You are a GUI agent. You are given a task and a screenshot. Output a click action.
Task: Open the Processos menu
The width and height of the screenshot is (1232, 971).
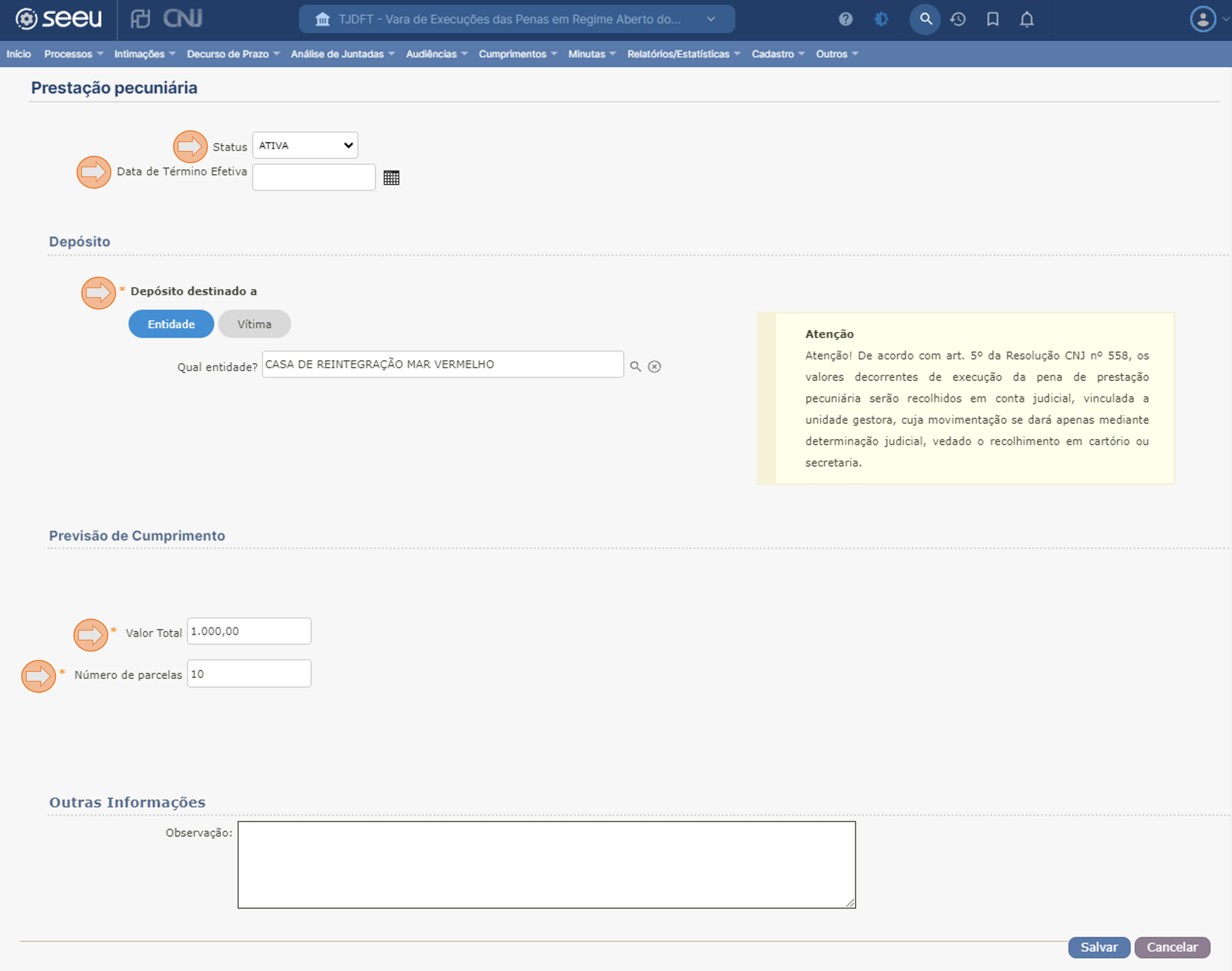tap(74, 54)
